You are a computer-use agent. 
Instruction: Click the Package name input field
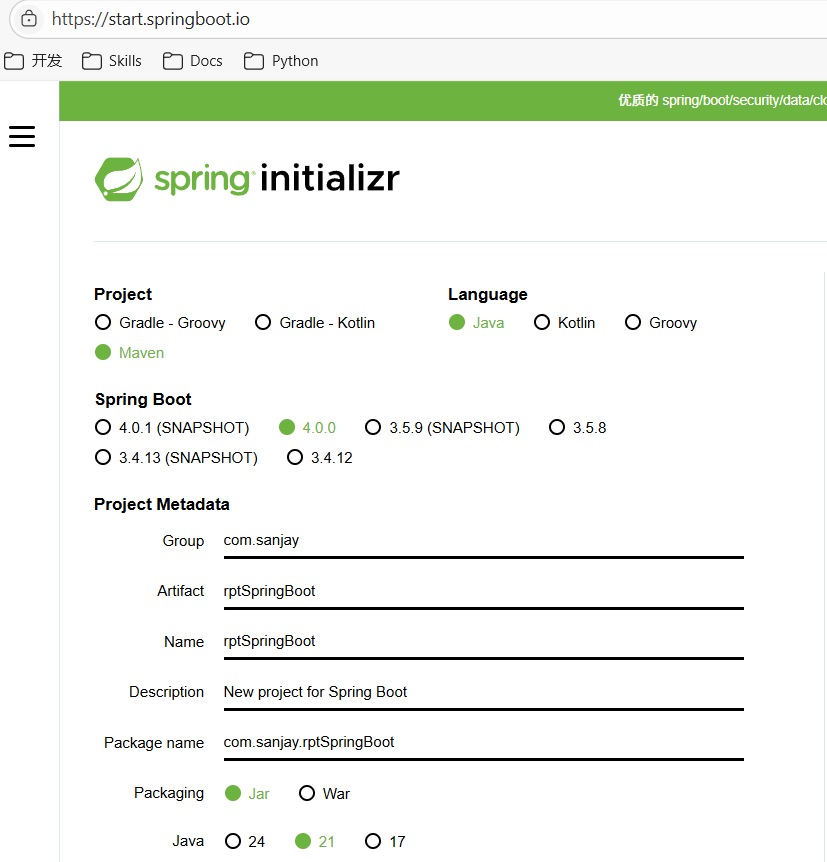[483, 743]
